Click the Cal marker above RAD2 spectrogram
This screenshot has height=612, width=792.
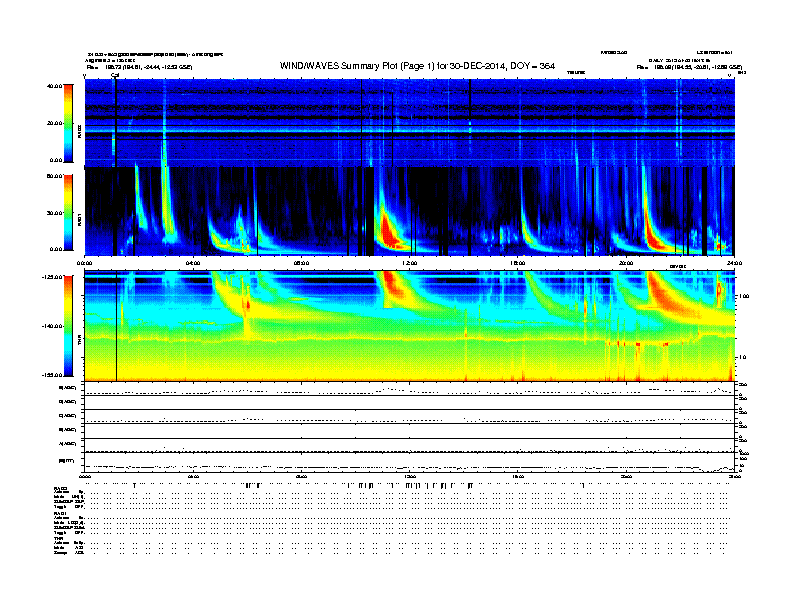(x=115, y=75)
